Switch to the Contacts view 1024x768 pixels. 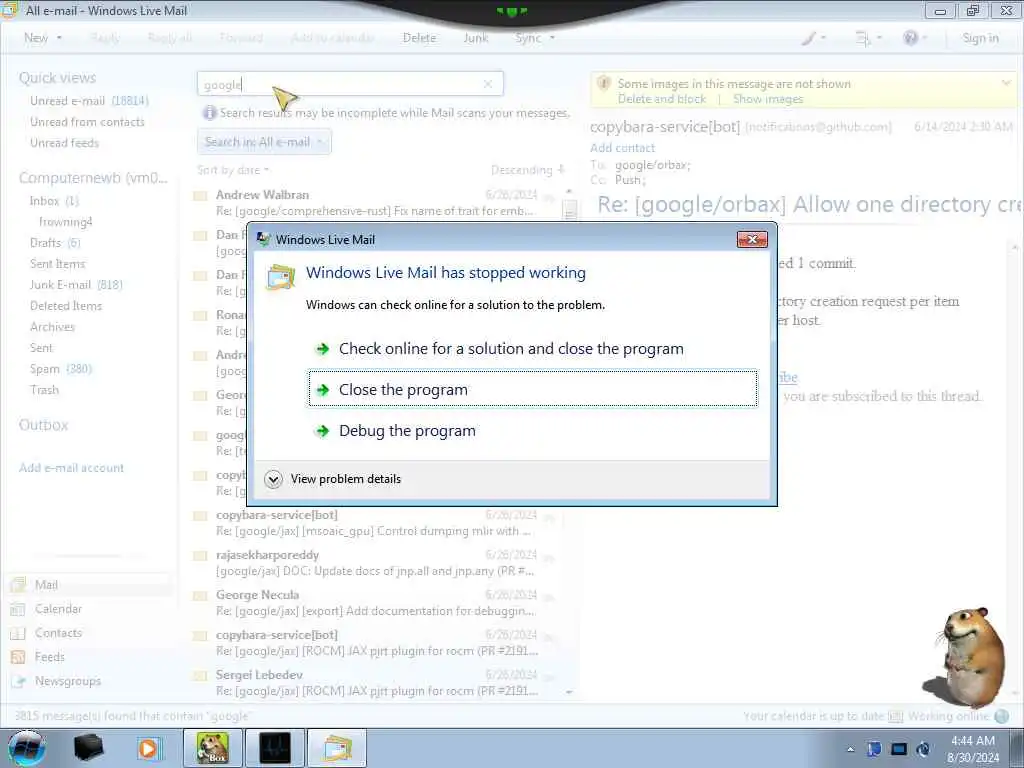pos(58,633)
